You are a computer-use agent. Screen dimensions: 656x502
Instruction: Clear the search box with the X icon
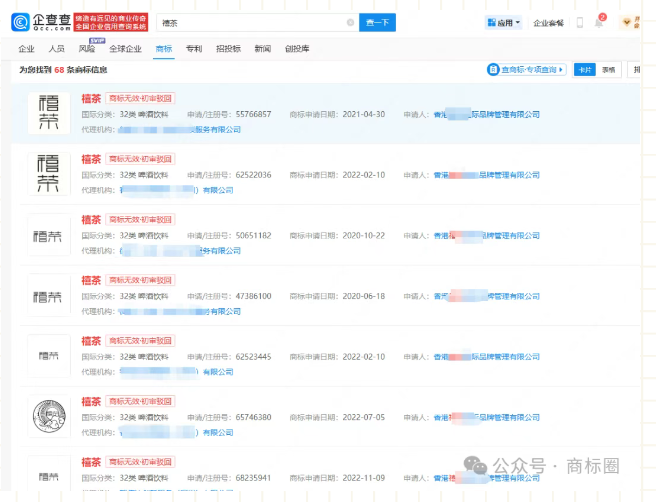click(350, 22)
